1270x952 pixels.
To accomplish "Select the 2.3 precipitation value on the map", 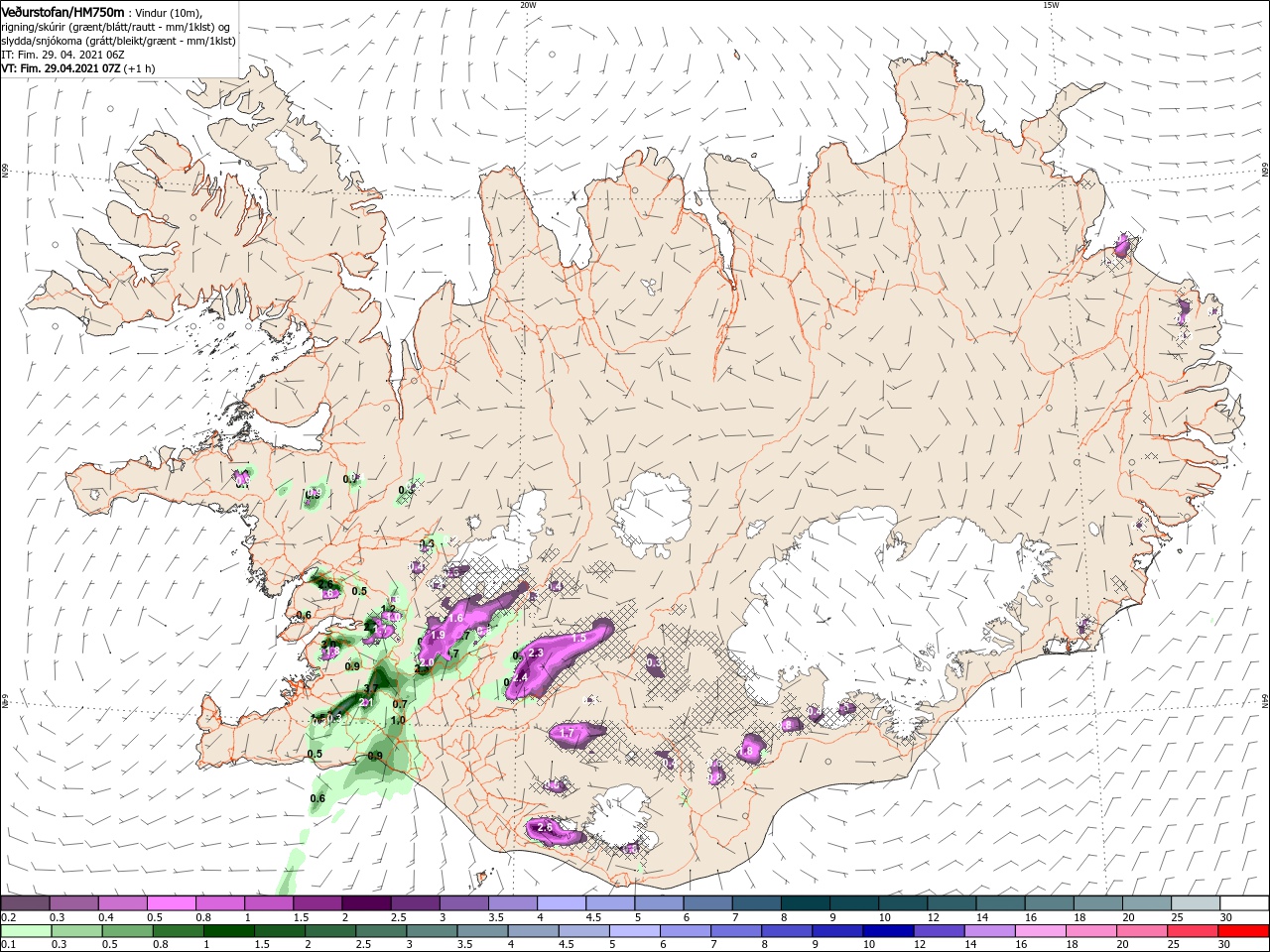I will tap(536, 654).
